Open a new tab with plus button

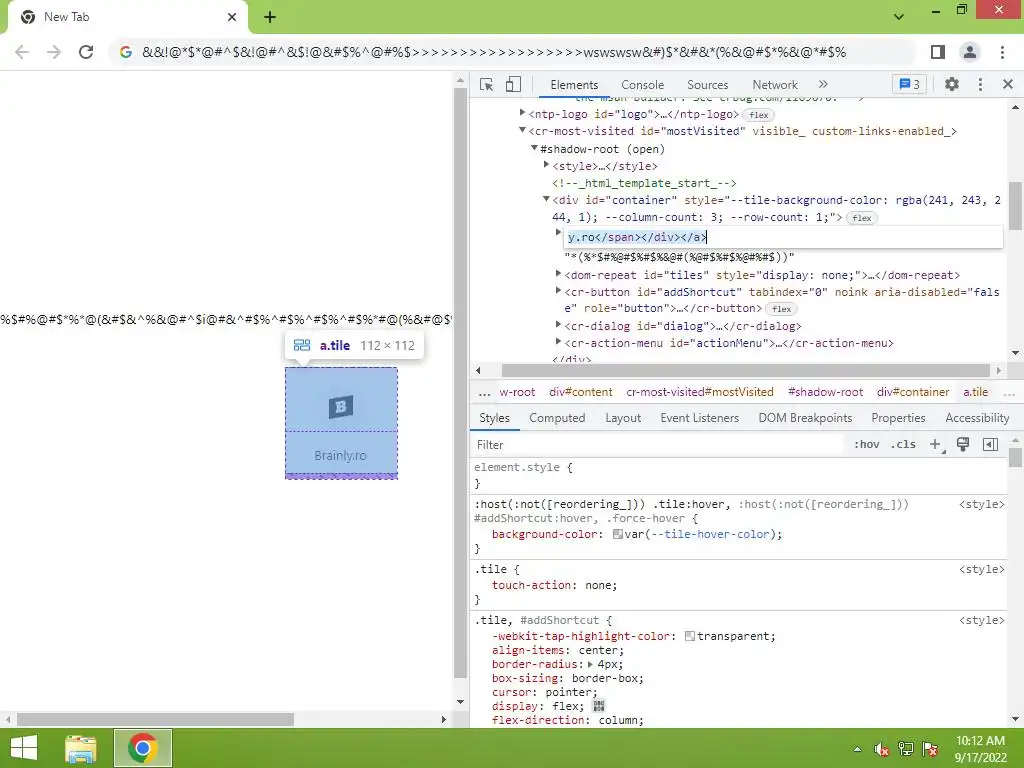click(x=270, y=17)
